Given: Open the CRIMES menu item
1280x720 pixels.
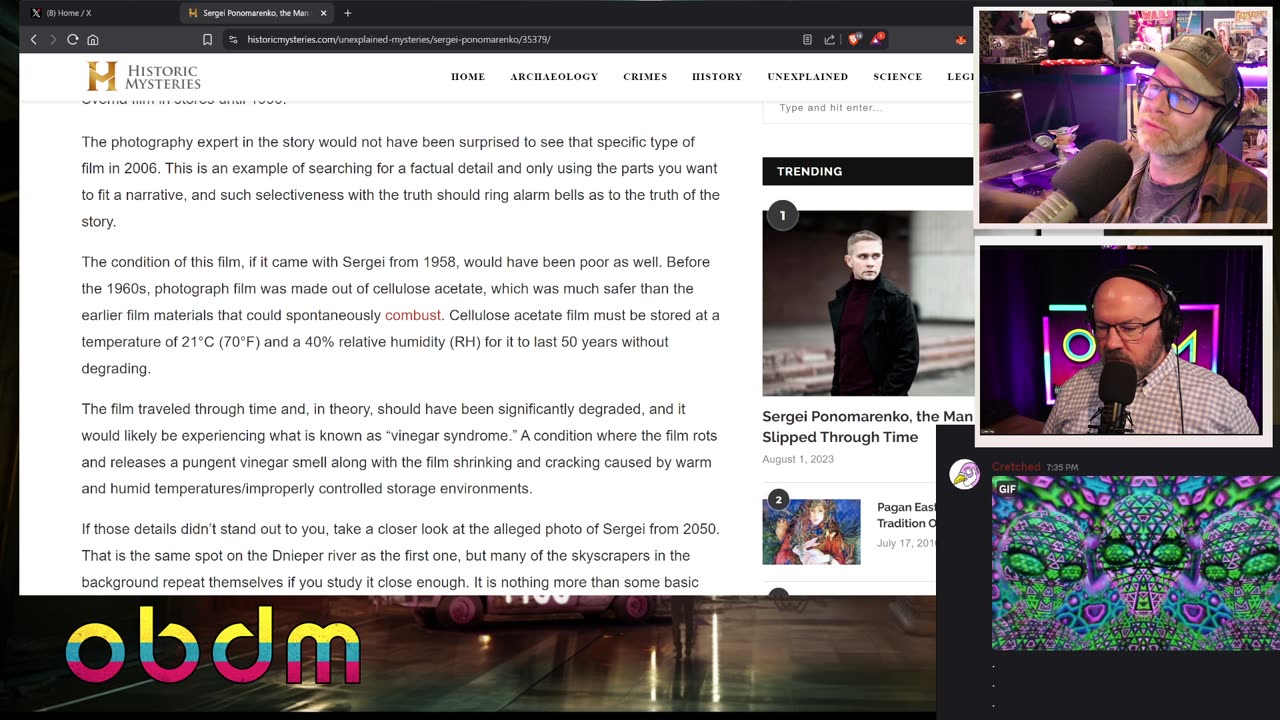Looking at the screenshot, I should [x=645, y=77].
